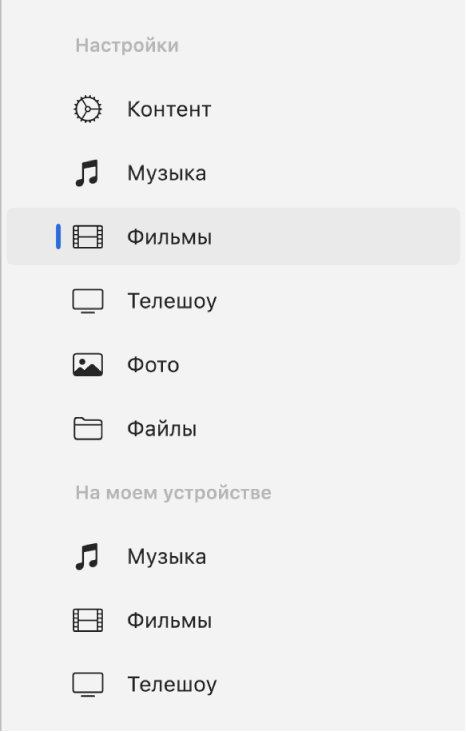466x732 pixels.
Task: Click the music note icon under Настройки
Action: pos(87,173)
